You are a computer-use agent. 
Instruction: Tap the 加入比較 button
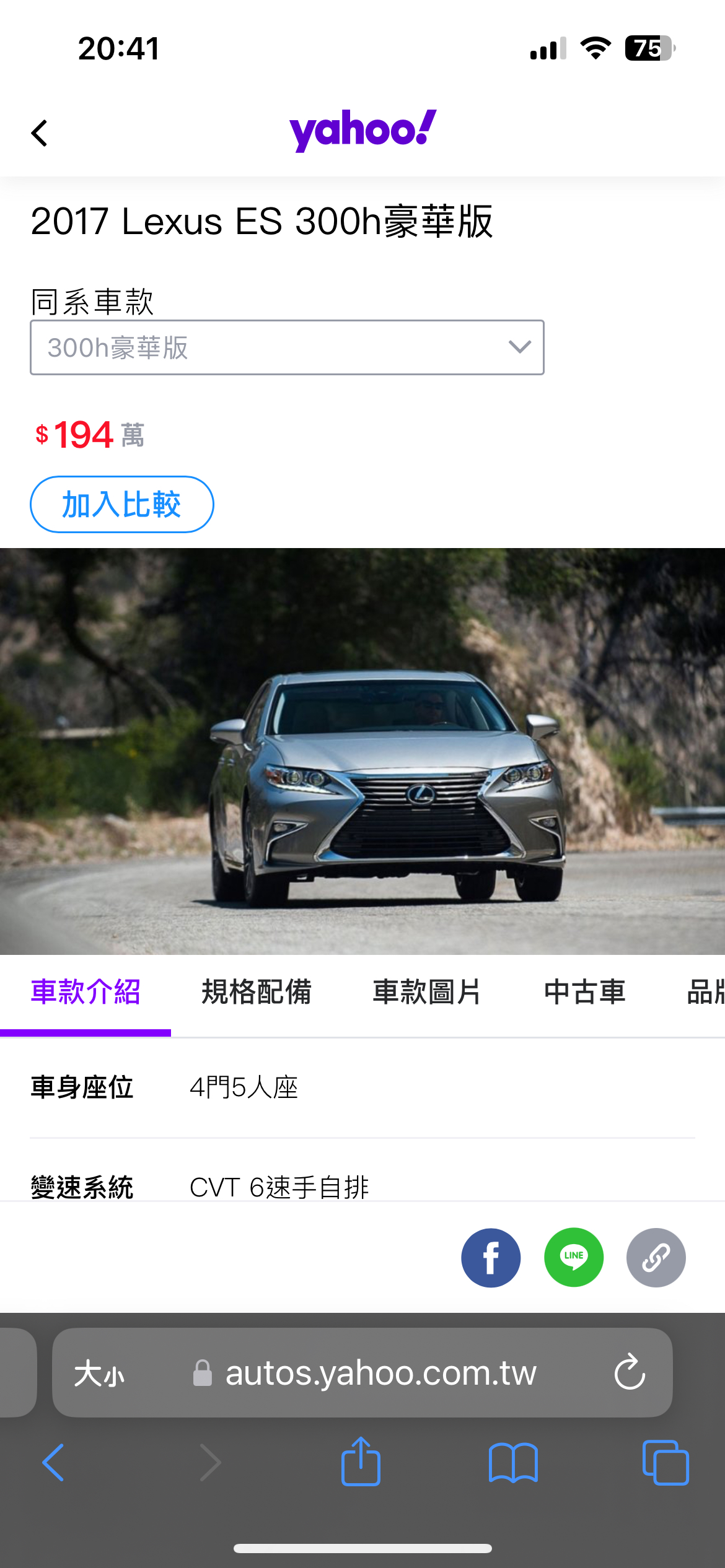click(122, 504)
